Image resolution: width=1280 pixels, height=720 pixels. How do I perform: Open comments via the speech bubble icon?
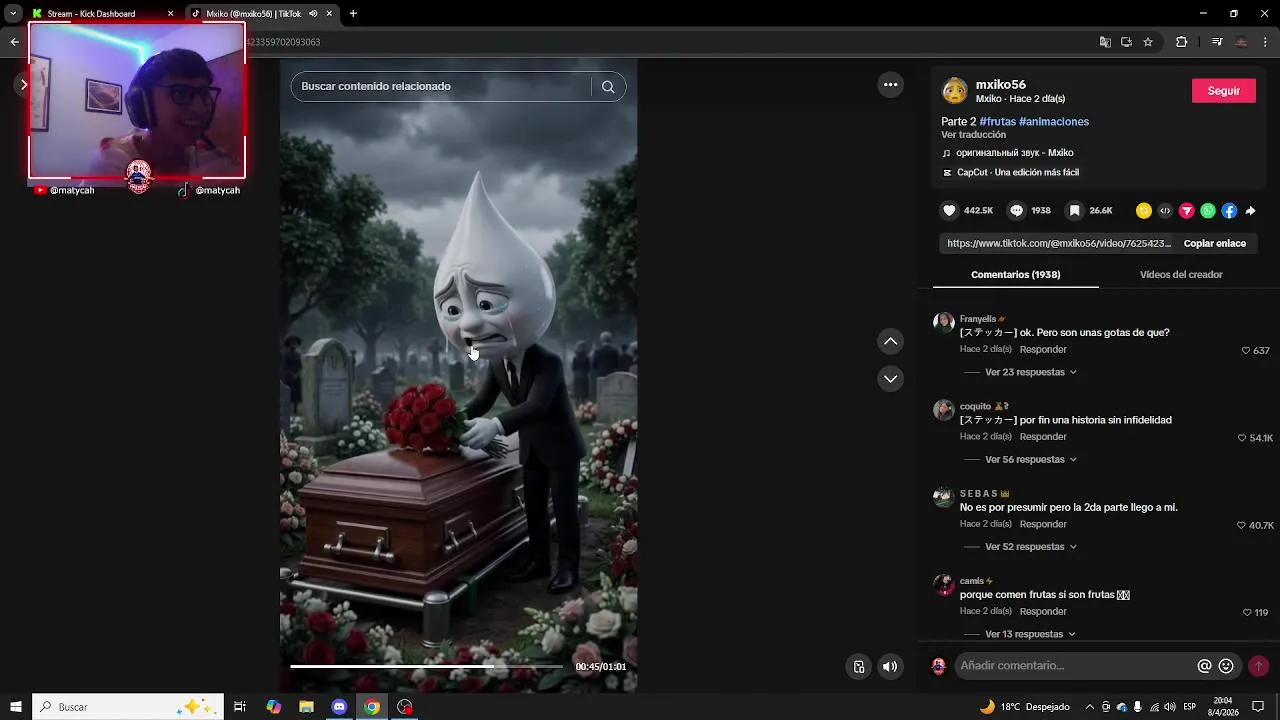point(1017,211)
